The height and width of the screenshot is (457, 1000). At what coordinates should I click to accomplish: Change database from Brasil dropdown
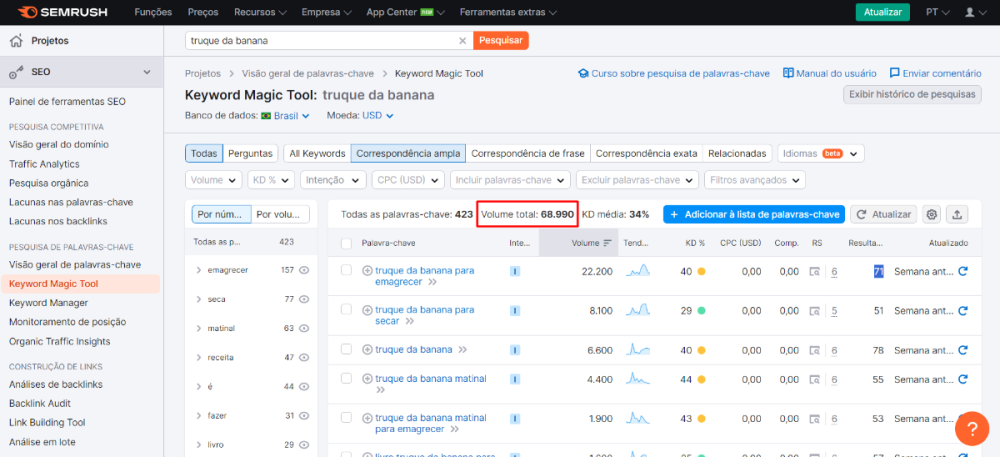click(286, 115)
